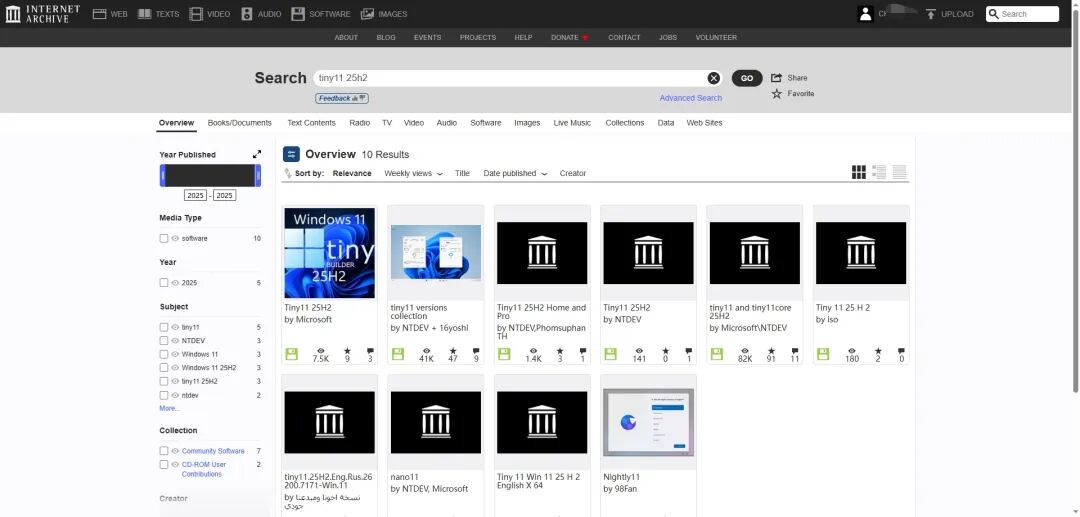Viewport: 1080px width, 517px height.
Task: Clear the search query with X
Action: tap(714, 78)
